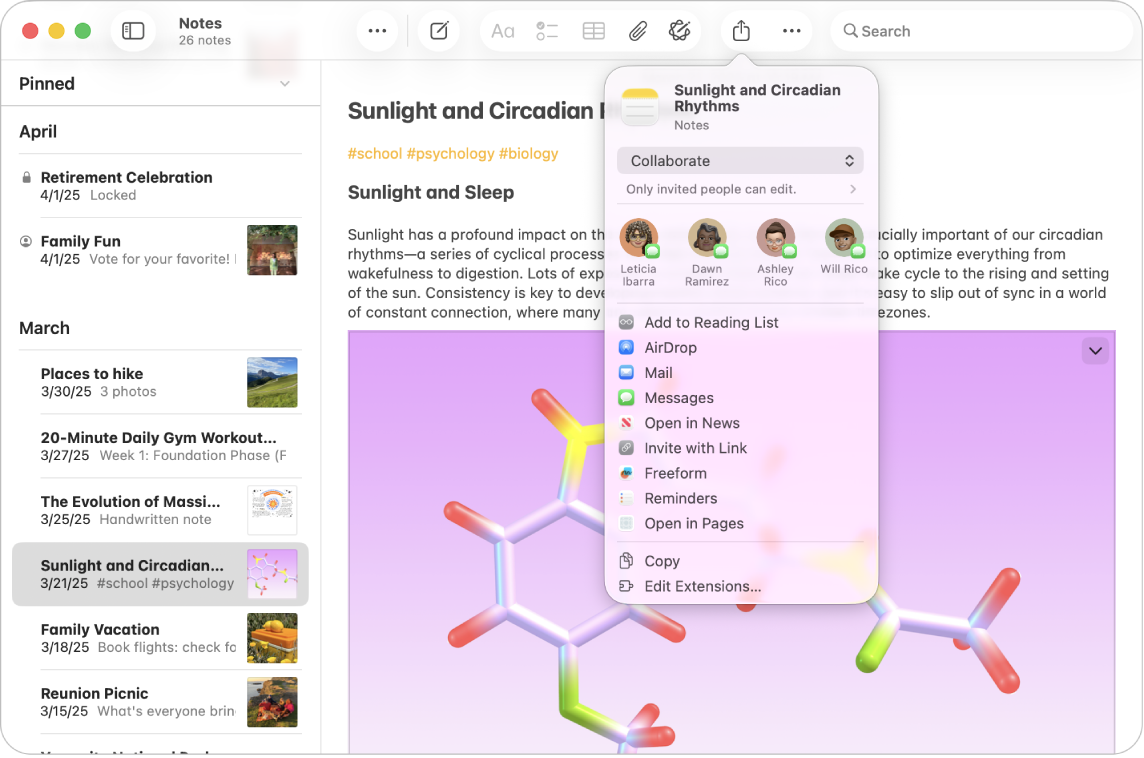Viewport: 1144px width, 758px height.
Task: Open Writing Tools with the Apple Intelligence icon
Action: 680,31
